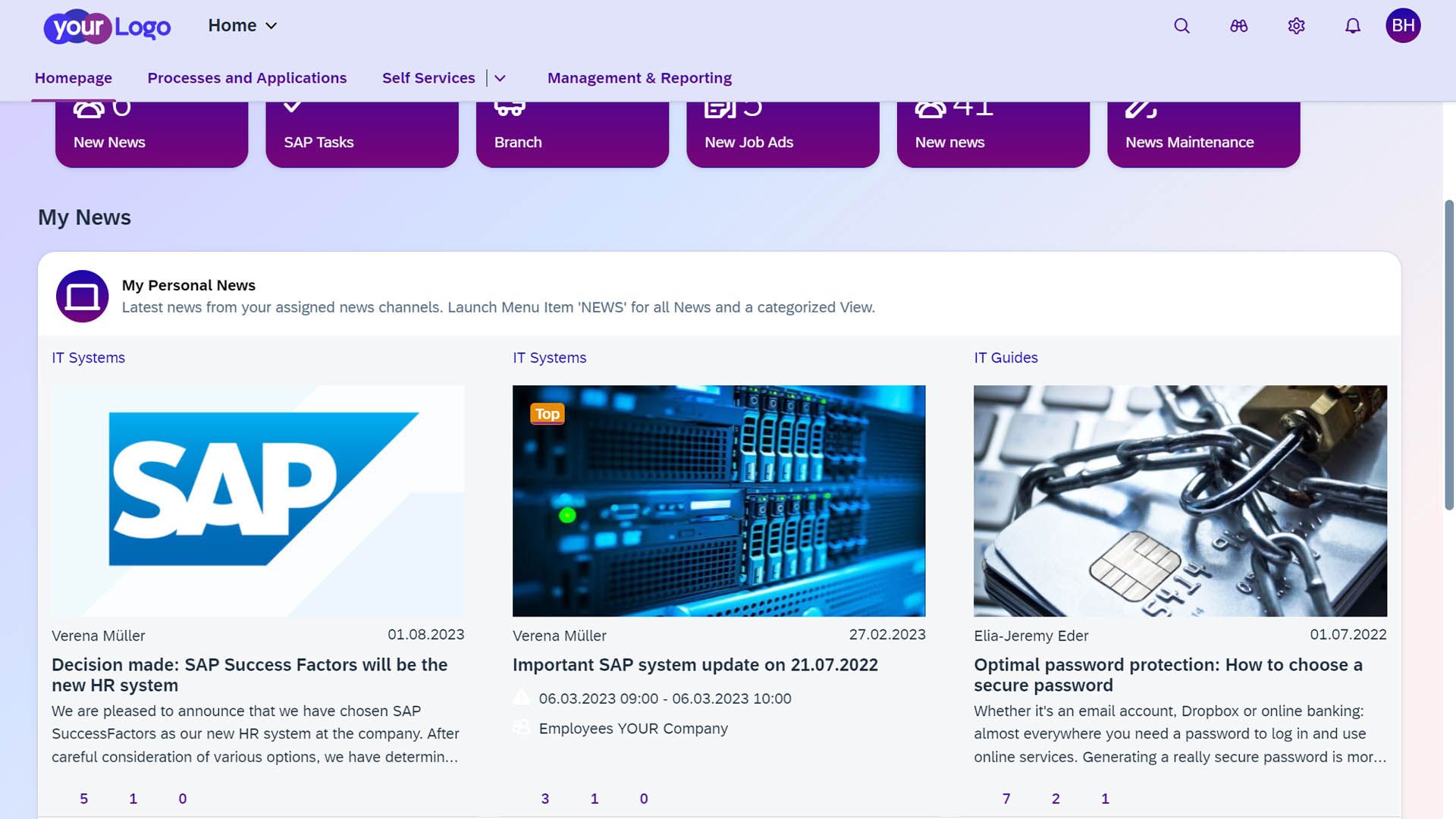Image resolution: width=1456 pixels, height=819 pixels.
Task: Click the important SAP update news thumbnail
Action: point(719,501)
